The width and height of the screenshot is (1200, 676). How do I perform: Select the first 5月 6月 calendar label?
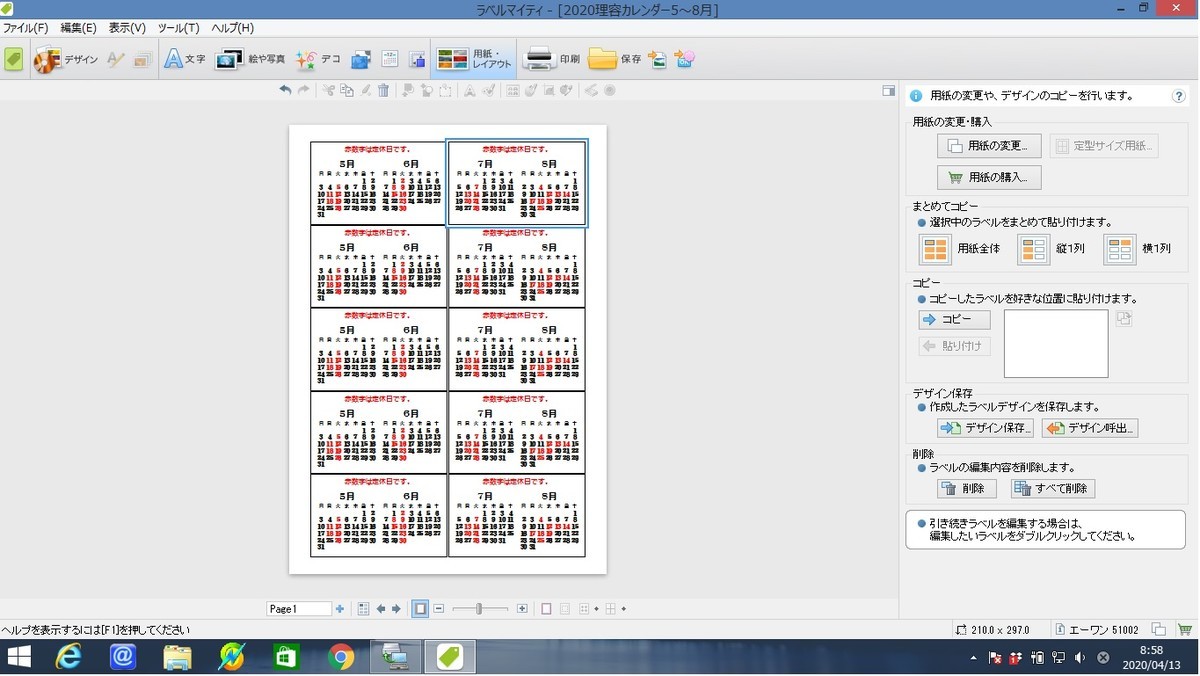(378, 183)
